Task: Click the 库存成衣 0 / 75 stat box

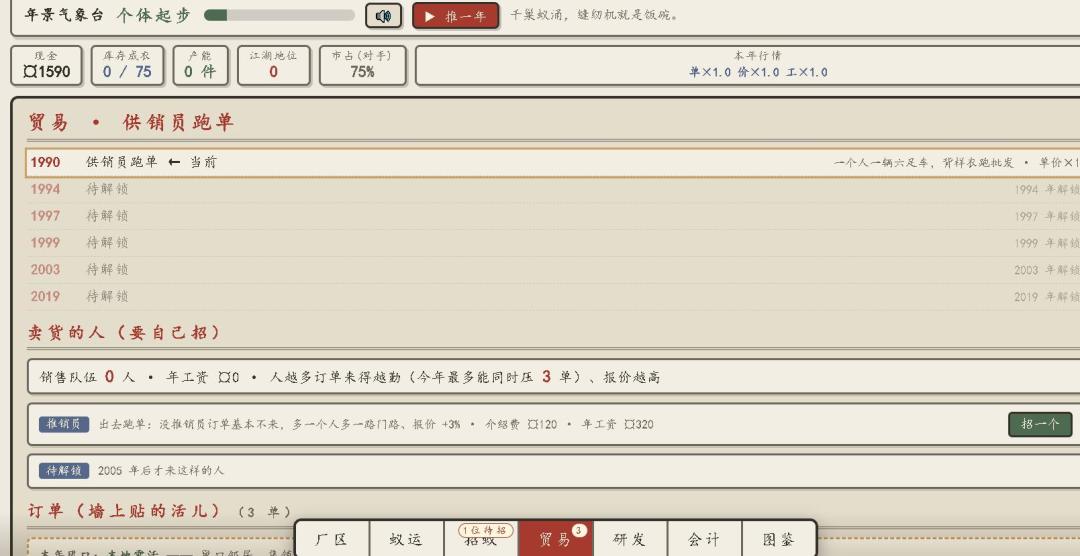Action: coord(127,65)
